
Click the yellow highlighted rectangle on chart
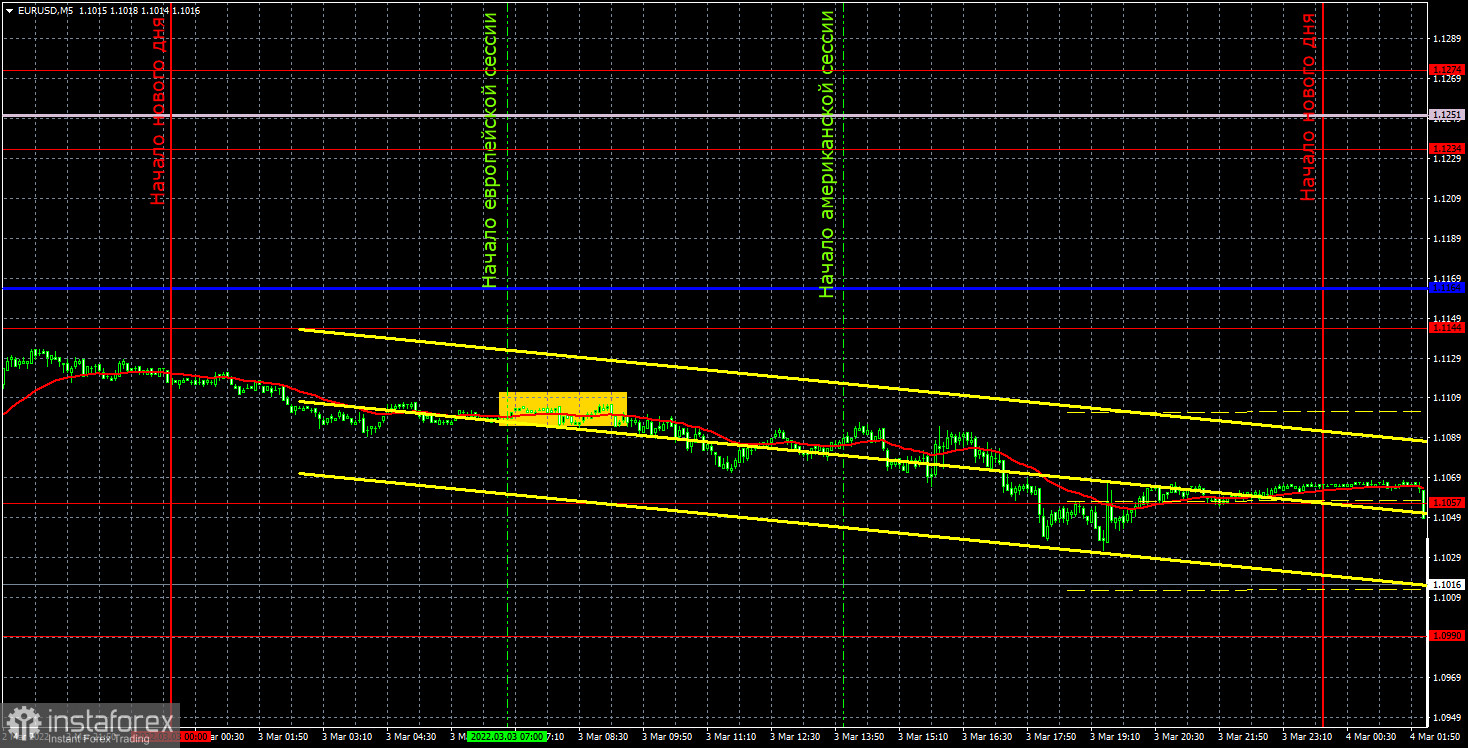coord(563,409)
